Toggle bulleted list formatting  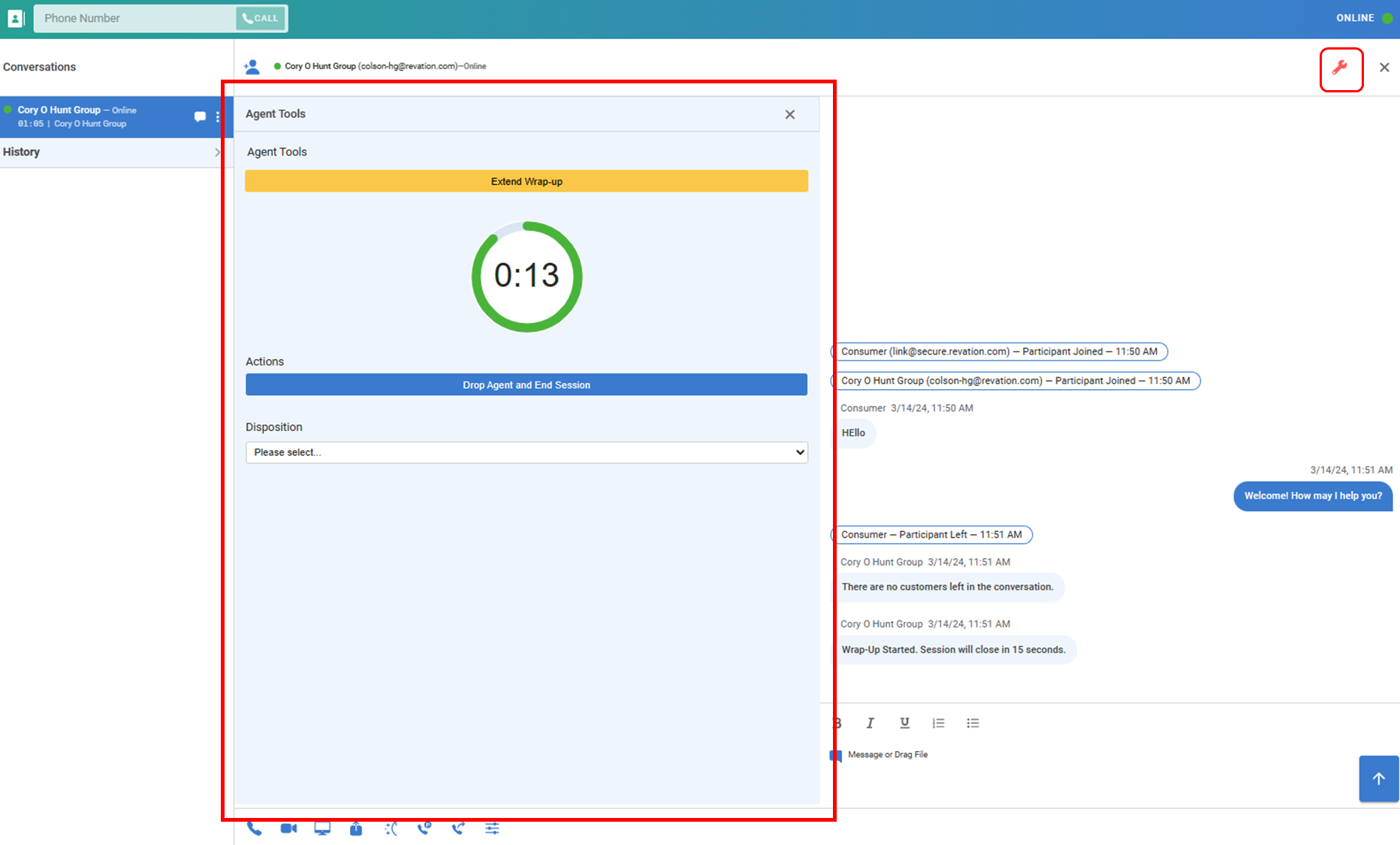pos(973,723)
